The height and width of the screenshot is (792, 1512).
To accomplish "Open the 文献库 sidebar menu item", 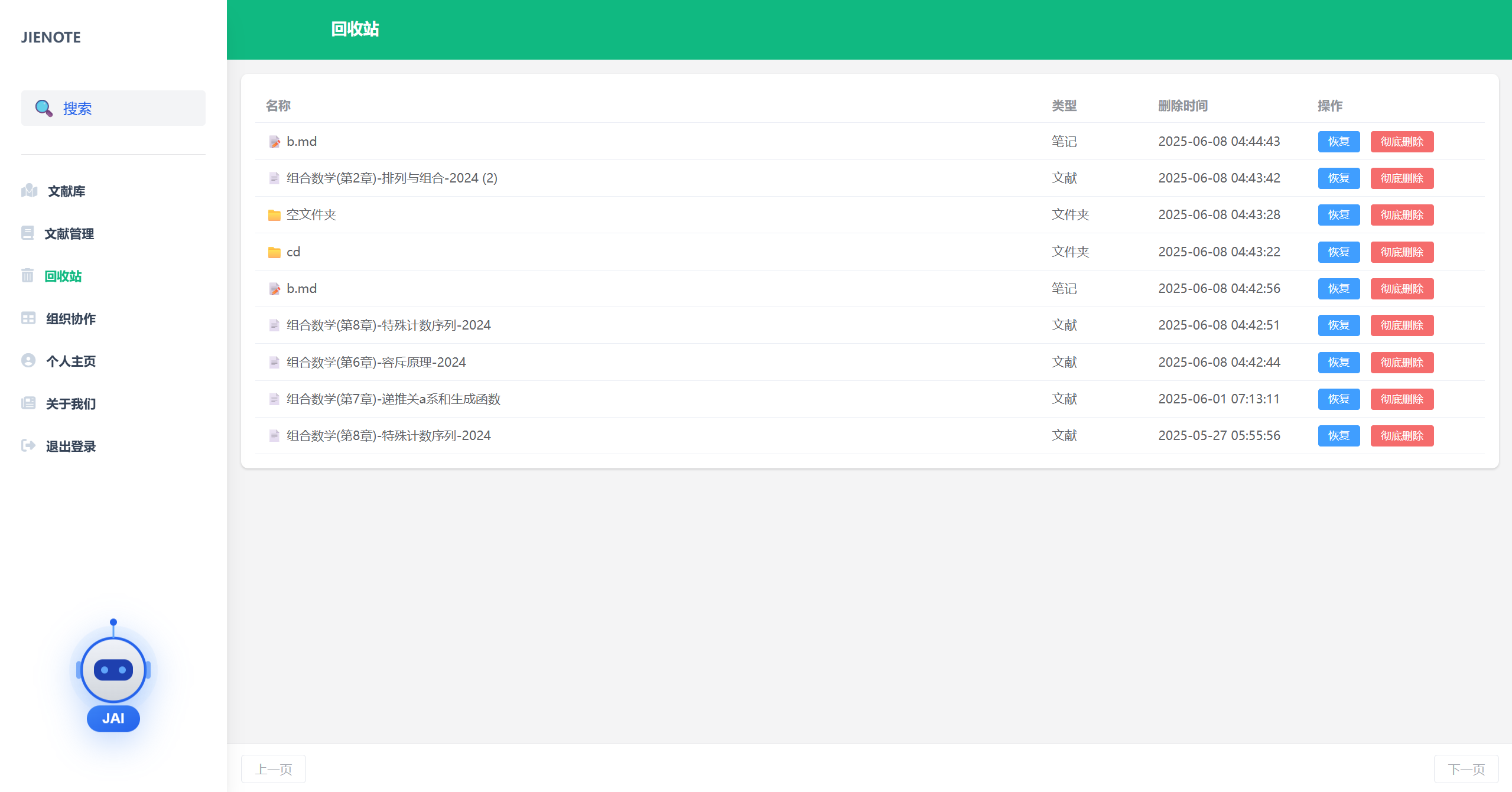I will tap(66, 191).
